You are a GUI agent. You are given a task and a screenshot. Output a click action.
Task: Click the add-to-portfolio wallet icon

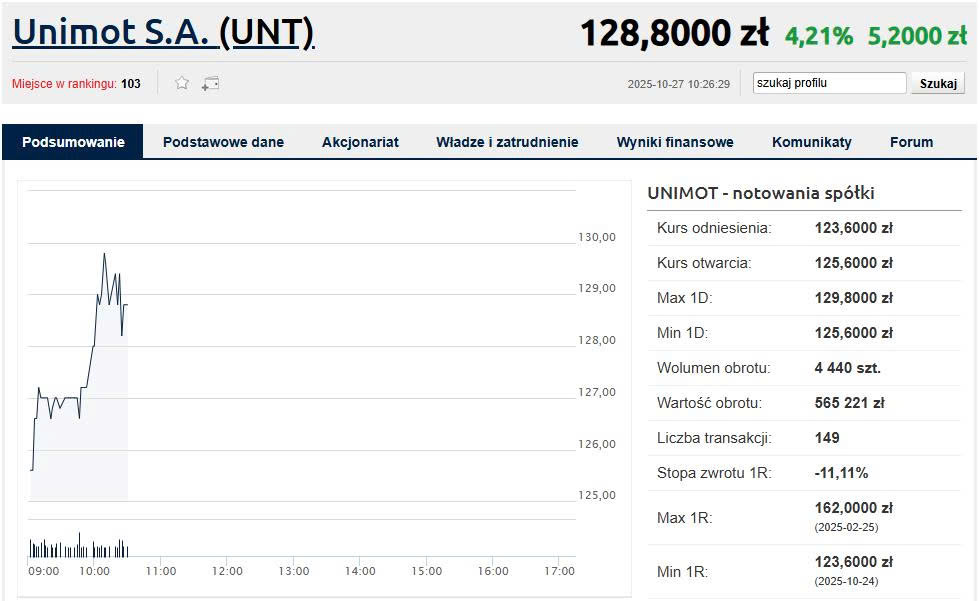tap(210, 83)
